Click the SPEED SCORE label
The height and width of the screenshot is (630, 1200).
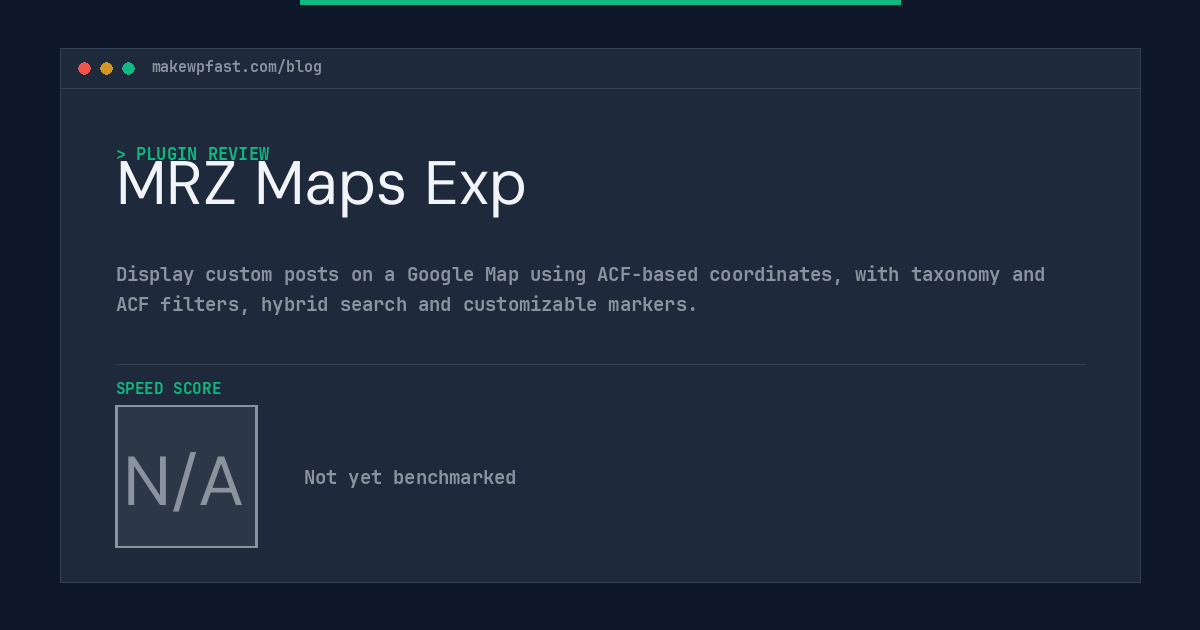click(169, 388)
